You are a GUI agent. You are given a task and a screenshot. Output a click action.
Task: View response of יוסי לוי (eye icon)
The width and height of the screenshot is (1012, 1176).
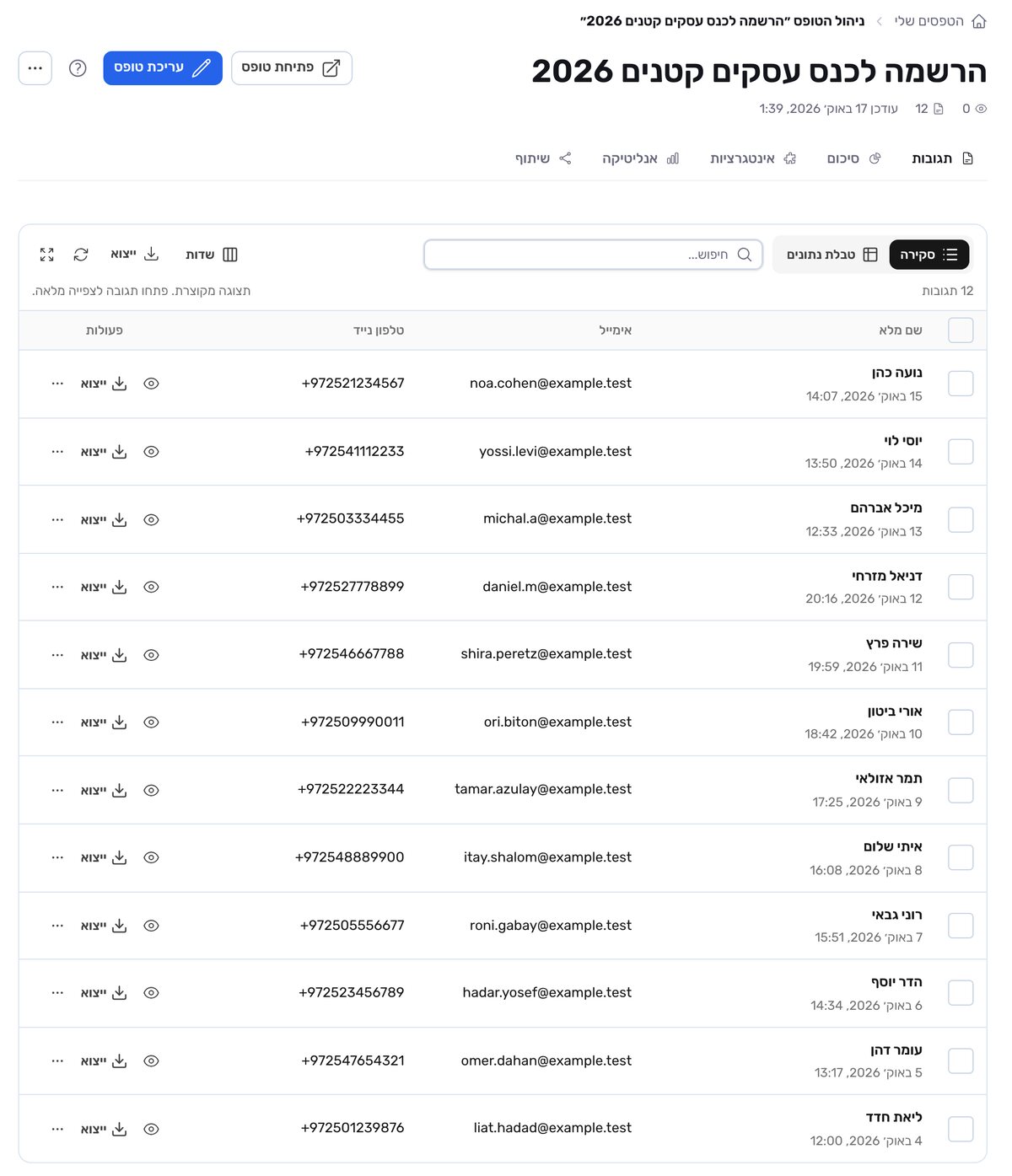pyautogui.click(x=151, y=452)
